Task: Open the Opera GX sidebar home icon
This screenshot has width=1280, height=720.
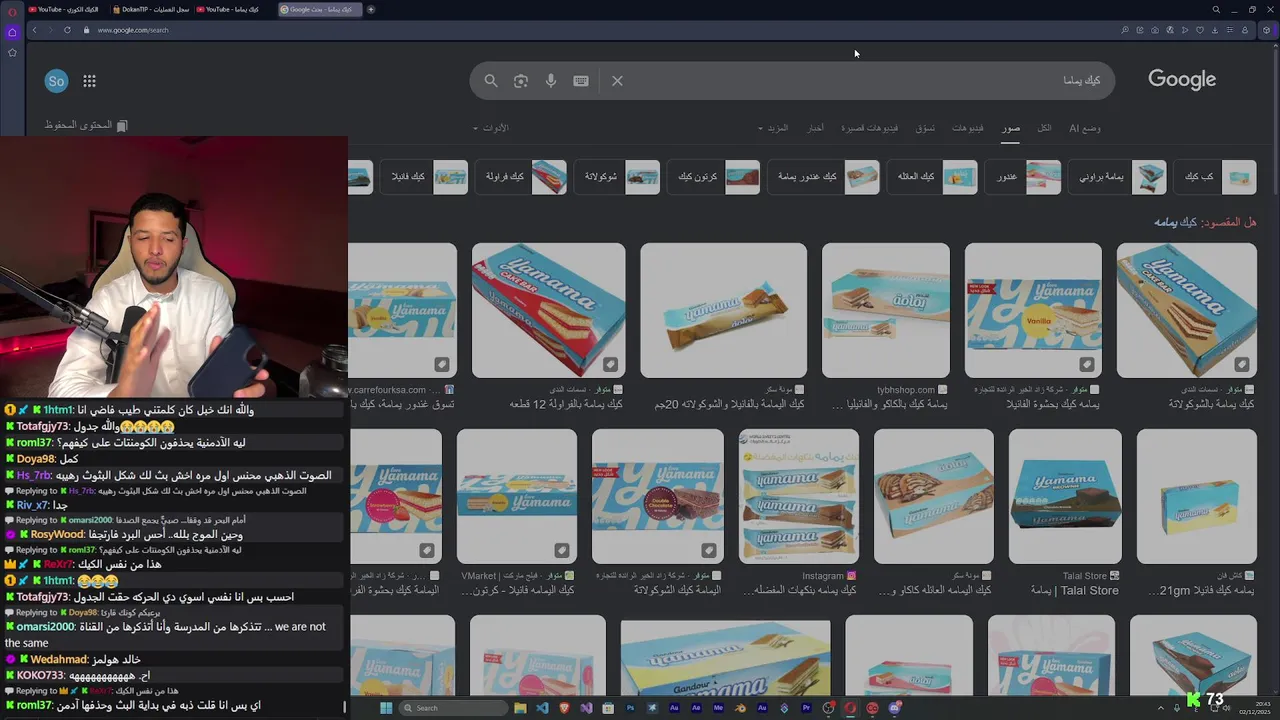Action: pyautogui.click(x=12, y=31)
